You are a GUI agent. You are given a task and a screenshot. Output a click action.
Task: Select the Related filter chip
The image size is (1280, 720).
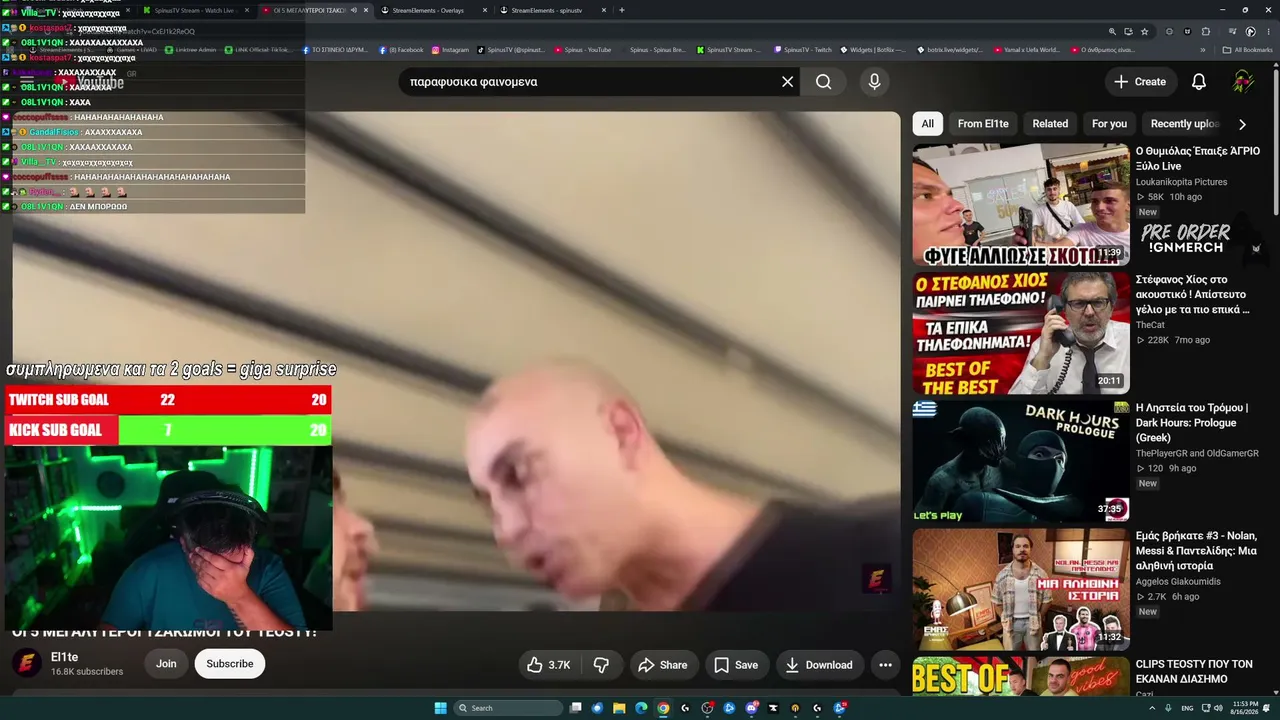1050,124
